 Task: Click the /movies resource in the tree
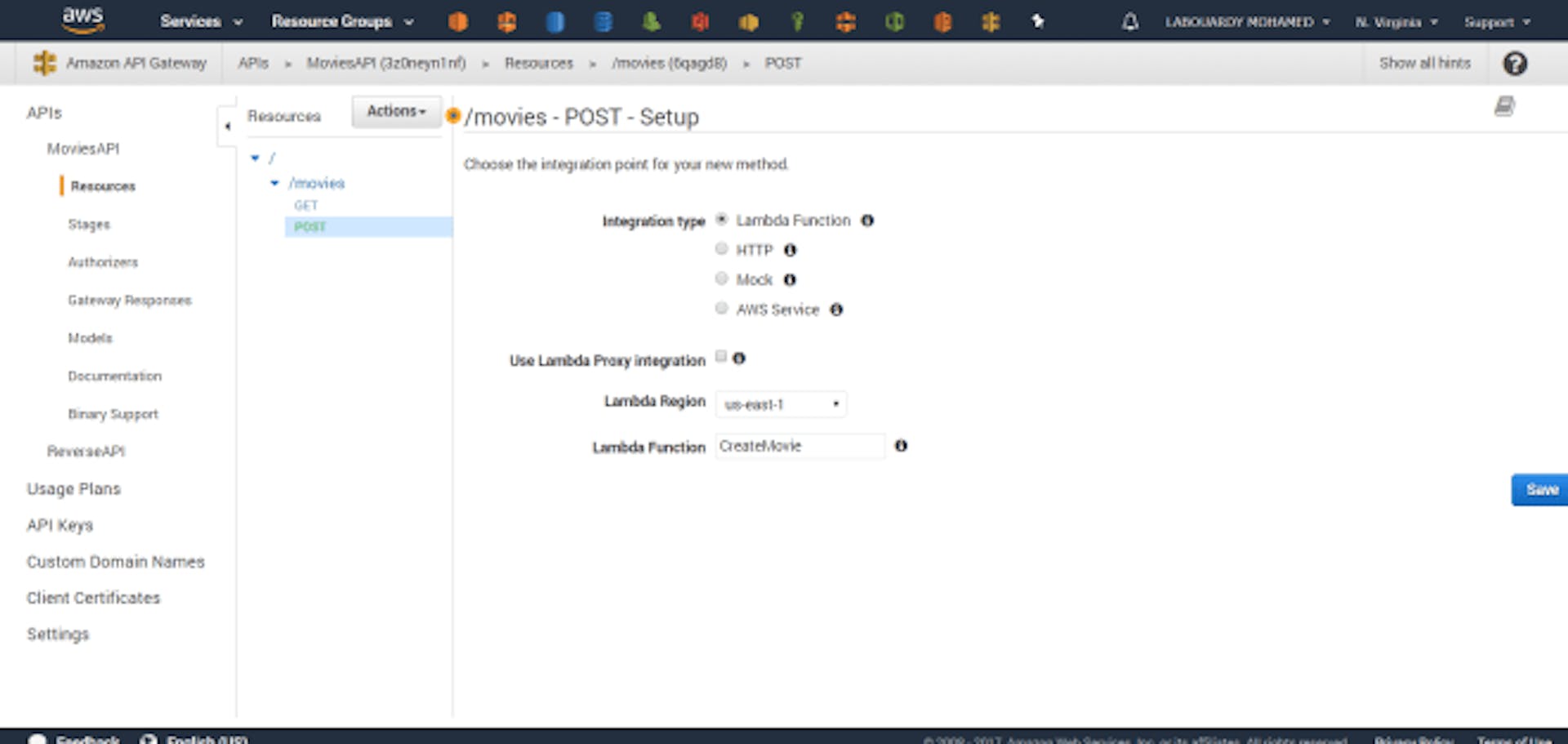coord(317,183)
